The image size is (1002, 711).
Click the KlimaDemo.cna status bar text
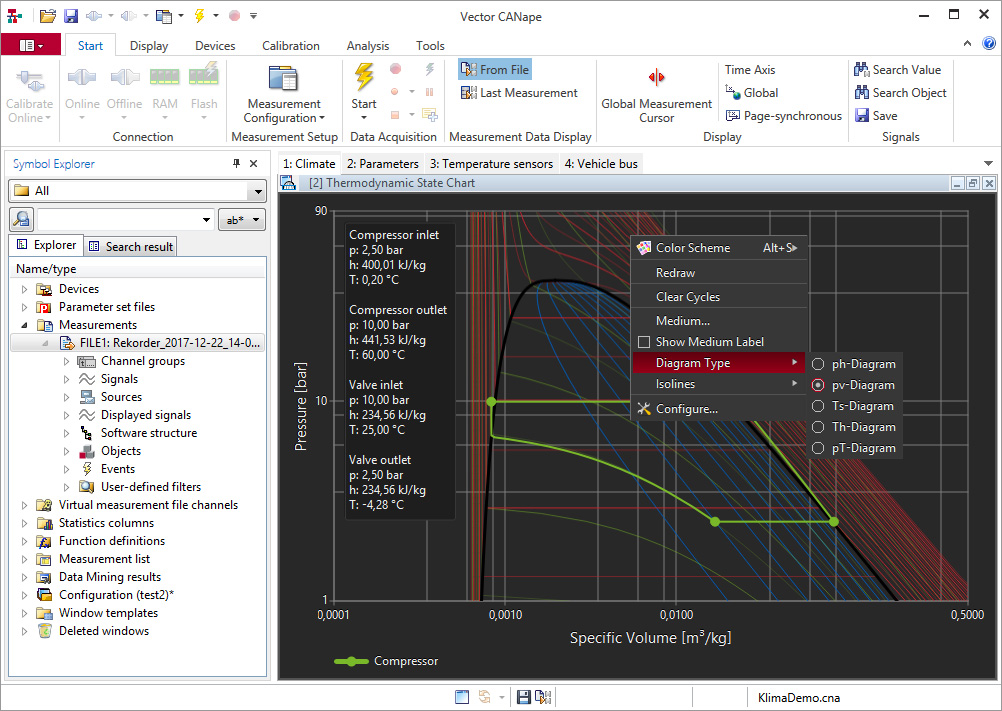tap(799, 698)
